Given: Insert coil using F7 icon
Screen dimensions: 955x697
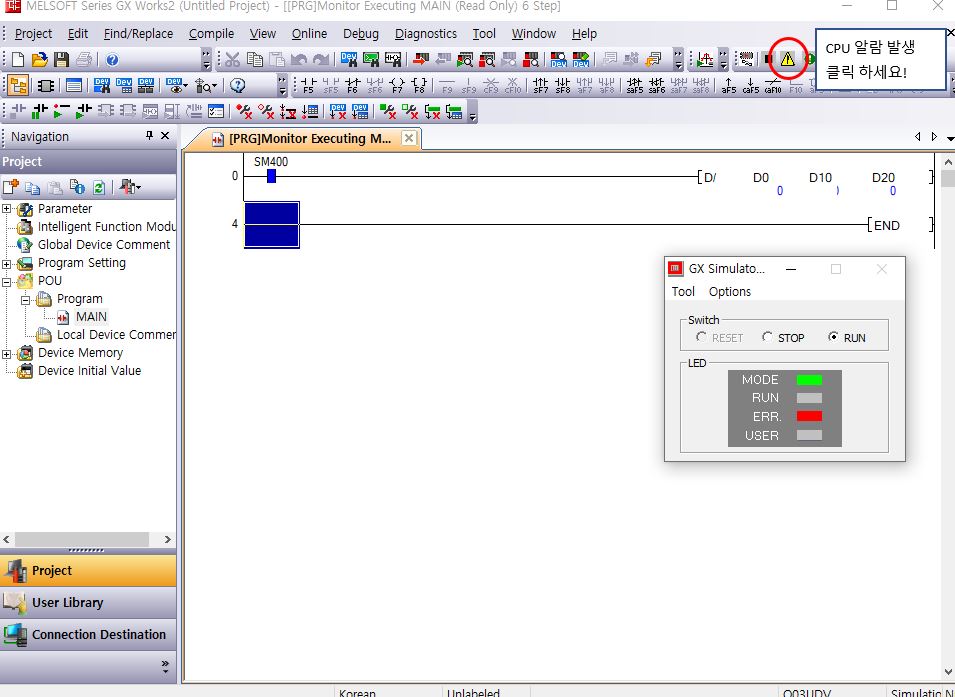Looking at the screenshot, I should 397,85.
